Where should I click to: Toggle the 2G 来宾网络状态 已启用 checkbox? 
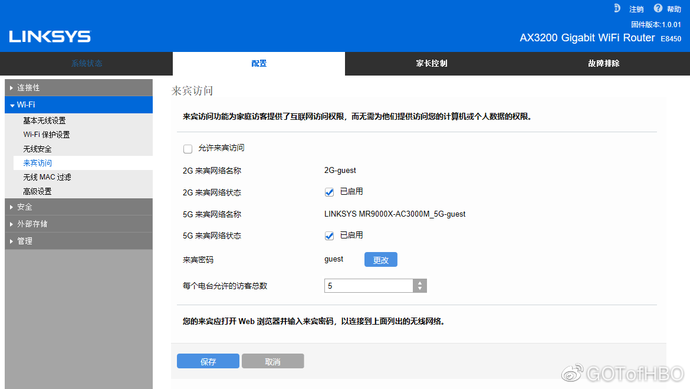coord(329,192)
